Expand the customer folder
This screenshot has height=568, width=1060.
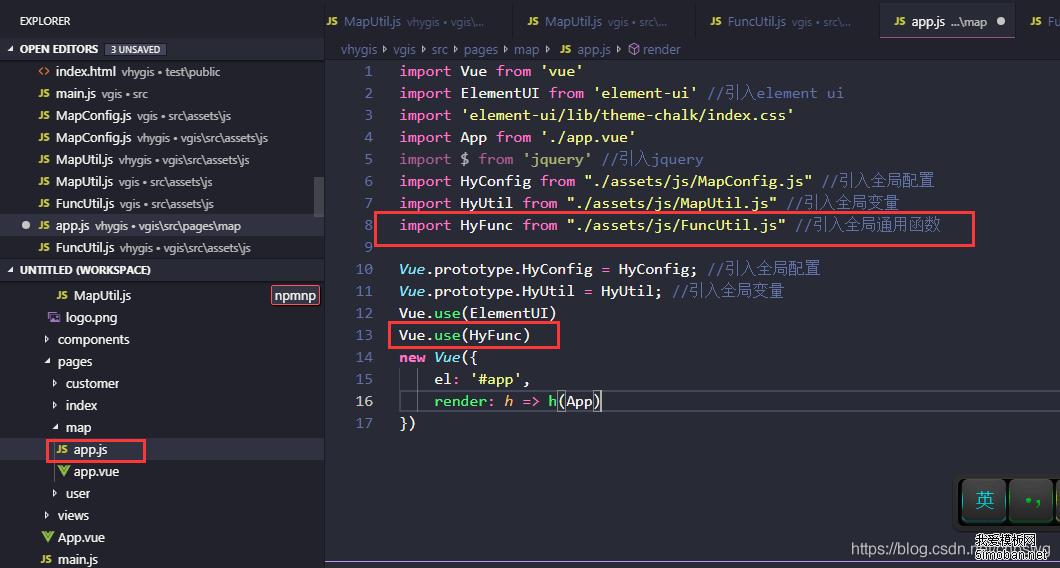pos(55,384)
